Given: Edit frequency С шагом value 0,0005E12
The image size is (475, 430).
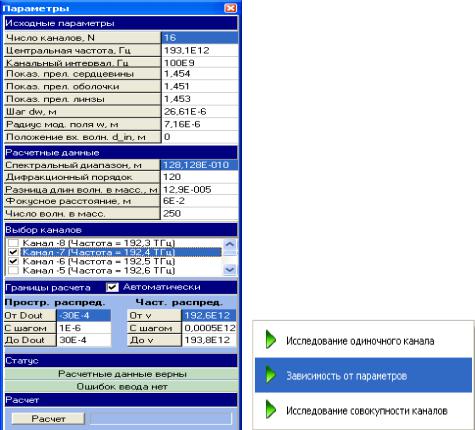Looking at the screenshot, I should click(209, 328).
